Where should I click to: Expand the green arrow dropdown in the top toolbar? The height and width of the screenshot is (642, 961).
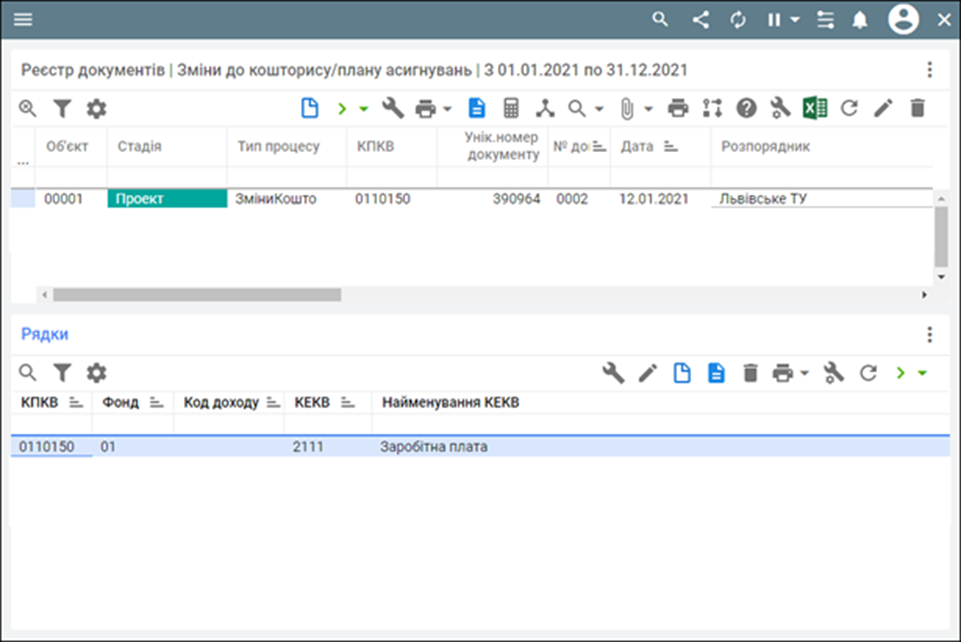coord(364,108)
